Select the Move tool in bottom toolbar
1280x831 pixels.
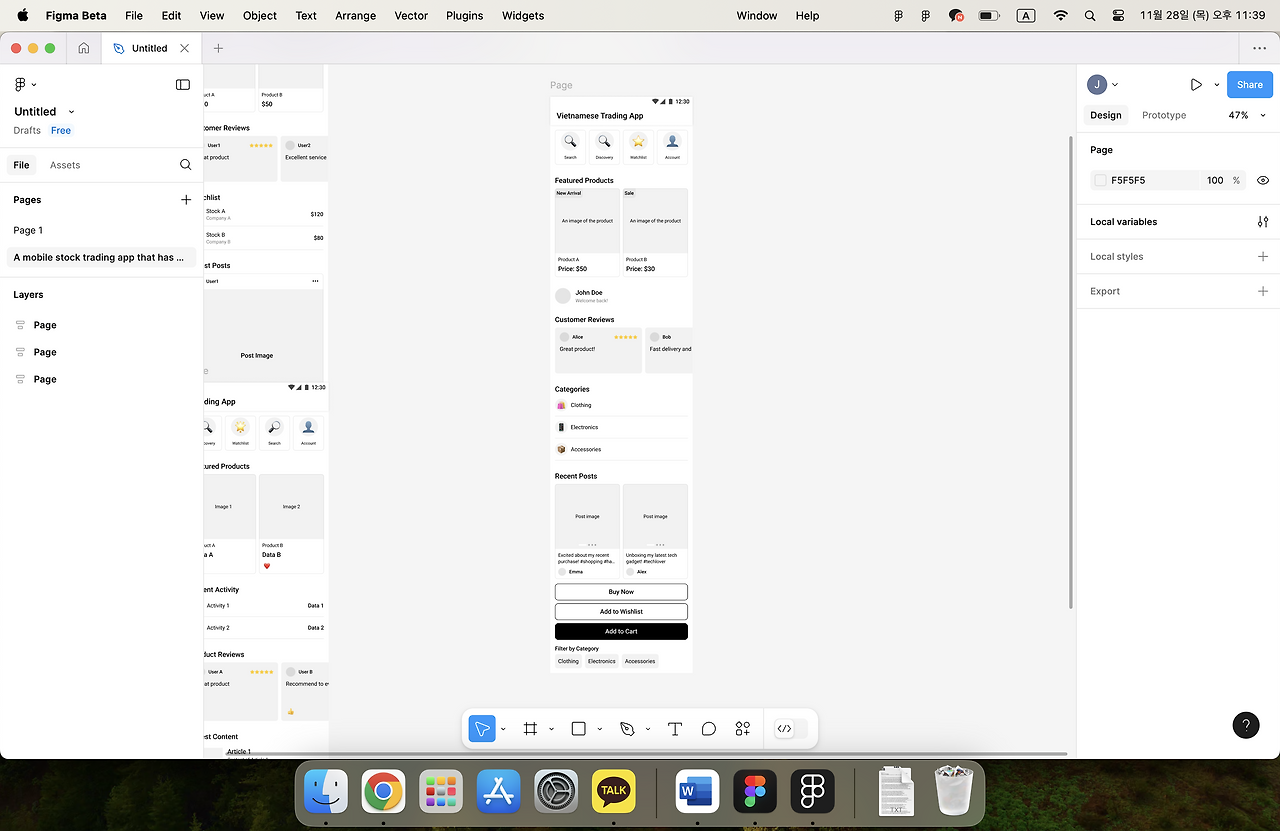coord(482,729)
